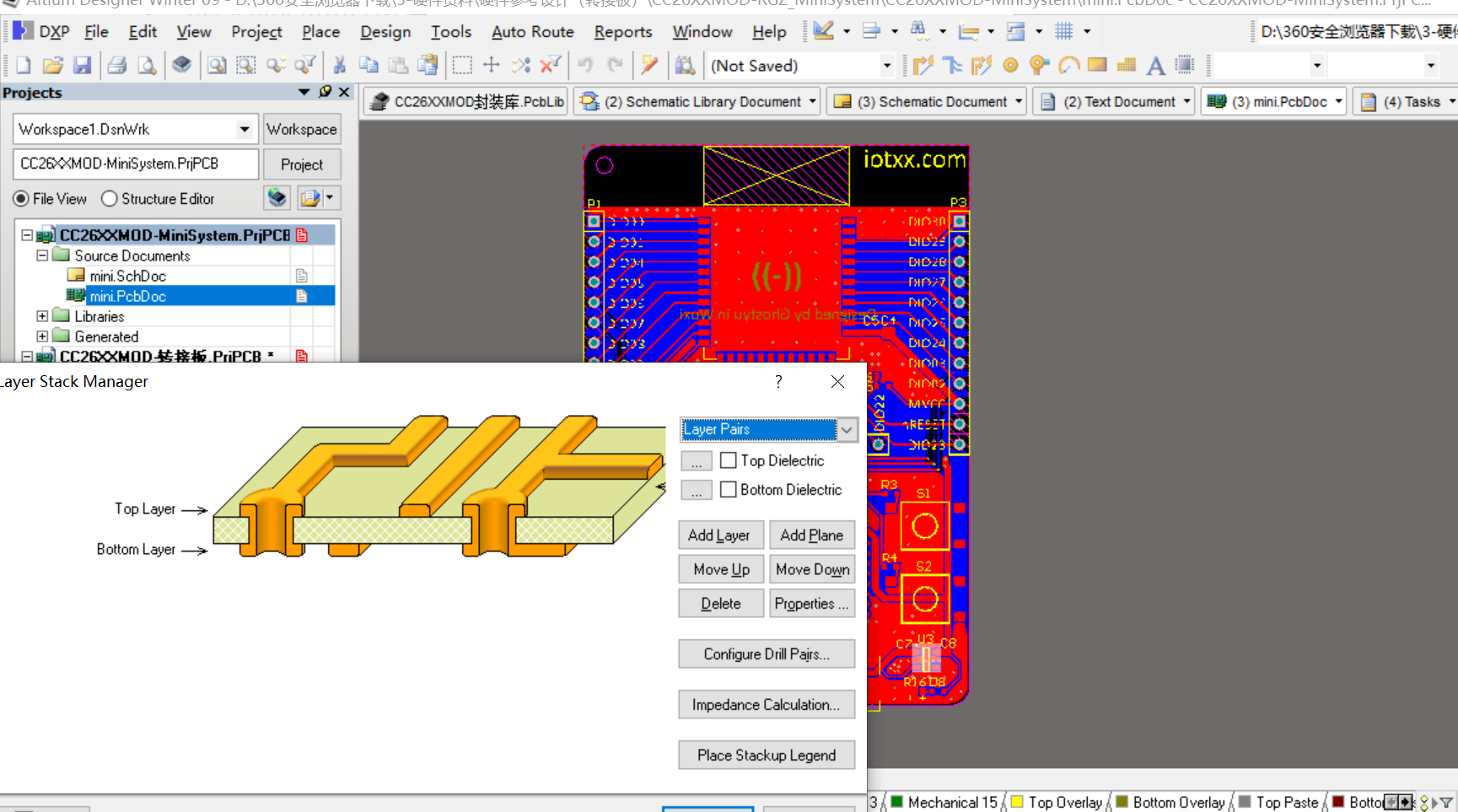The image size is (1458, 812).
Task: Click the Grids toolbar icon
Action: point(1064,31)
